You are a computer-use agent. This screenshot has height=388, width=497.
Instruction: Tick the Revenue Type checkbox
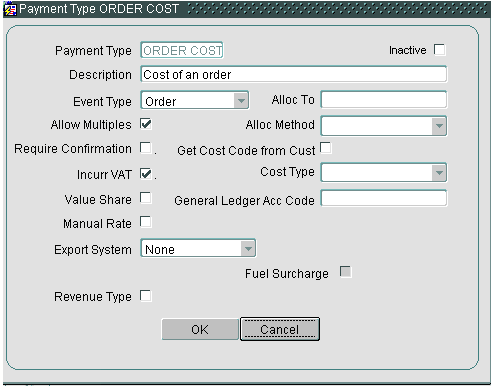point(146,296)
